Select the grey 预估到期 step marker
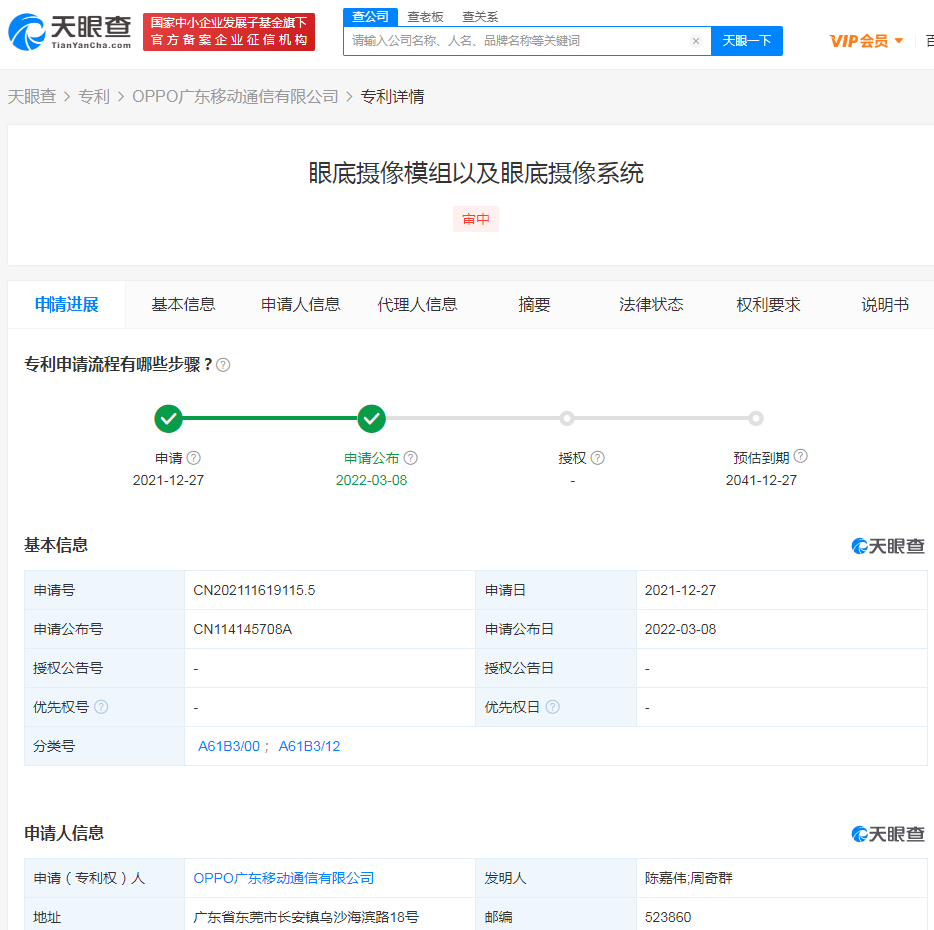The image size is (934, 930). [756, 418]
